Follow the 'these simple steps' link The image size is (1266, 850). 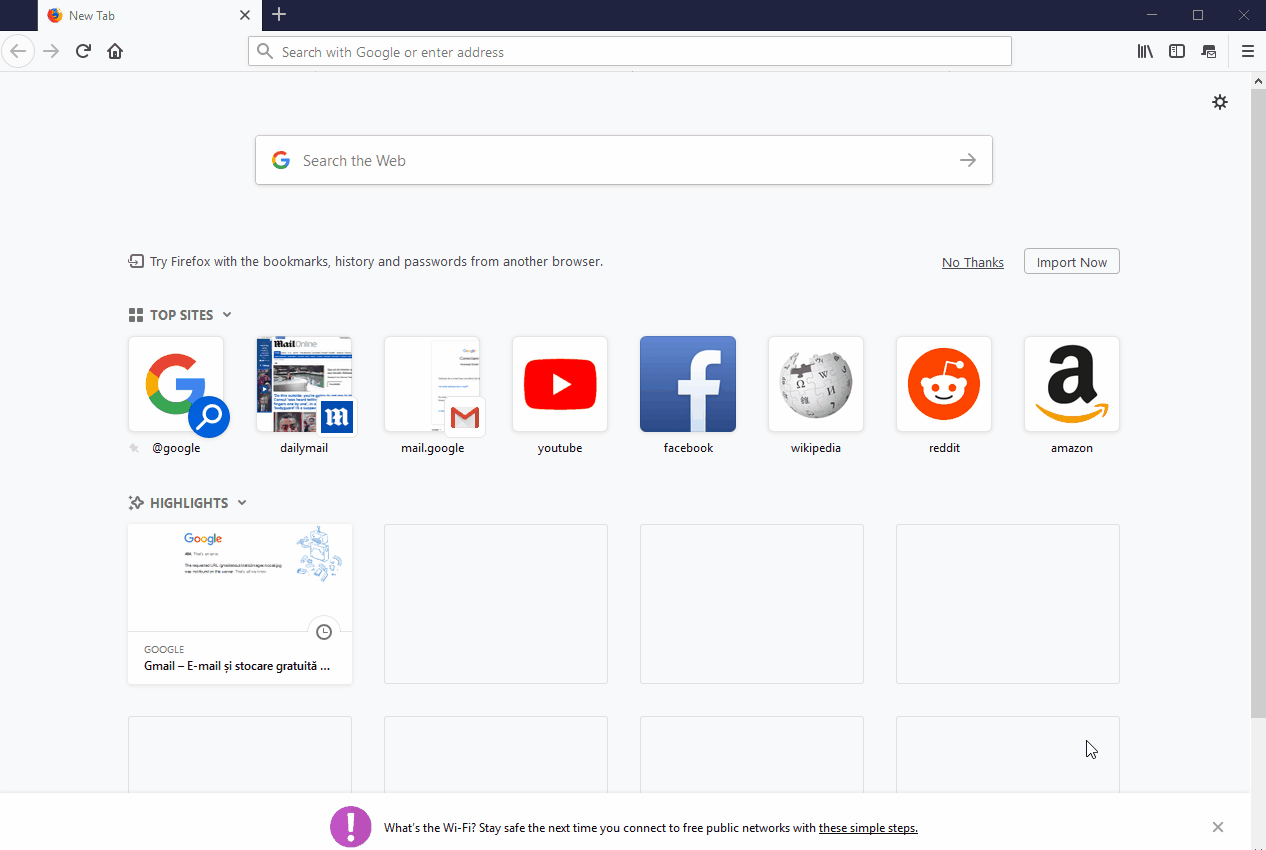click(868, 828)
